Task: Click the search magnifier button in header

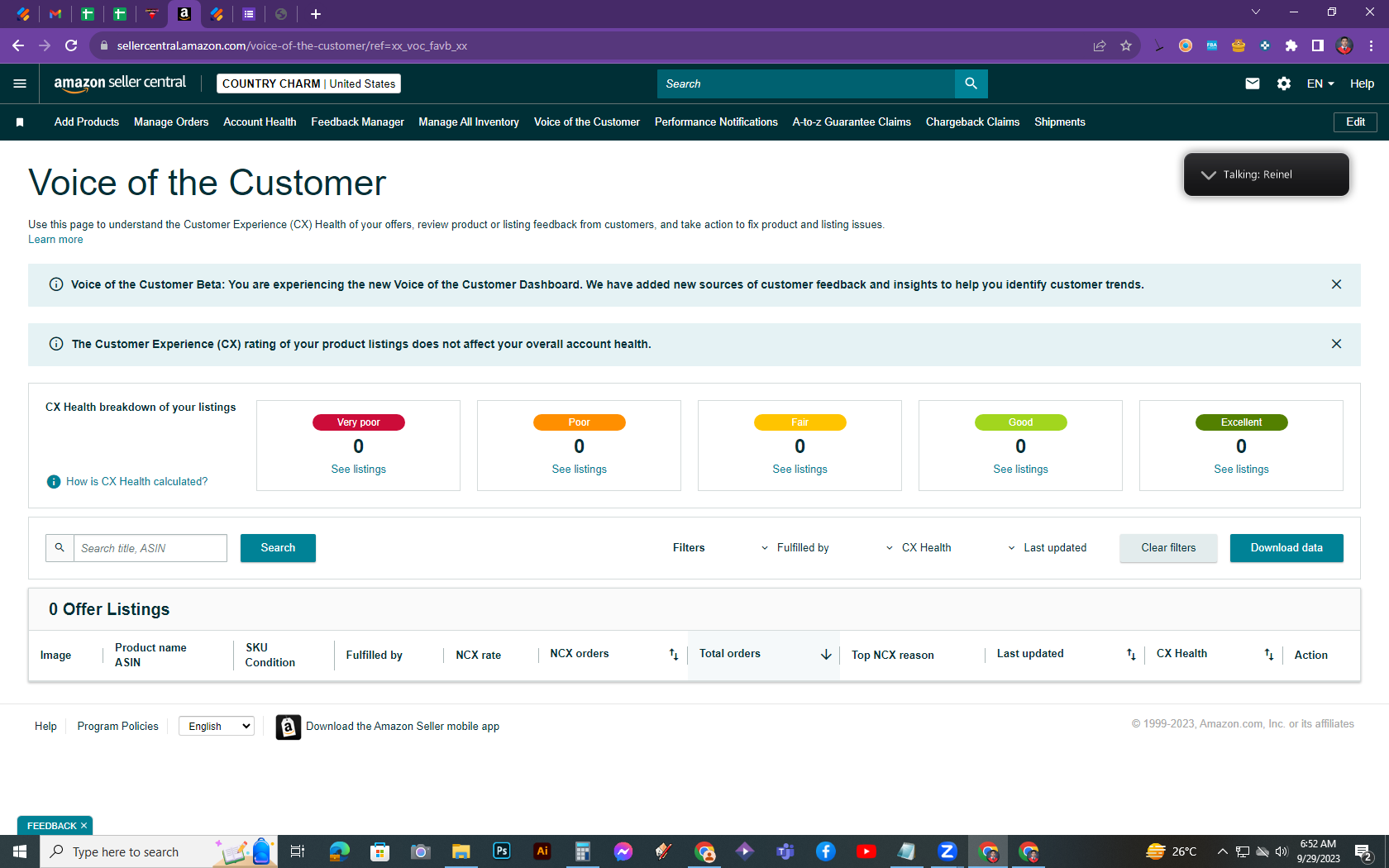Action: click(971, 83)
